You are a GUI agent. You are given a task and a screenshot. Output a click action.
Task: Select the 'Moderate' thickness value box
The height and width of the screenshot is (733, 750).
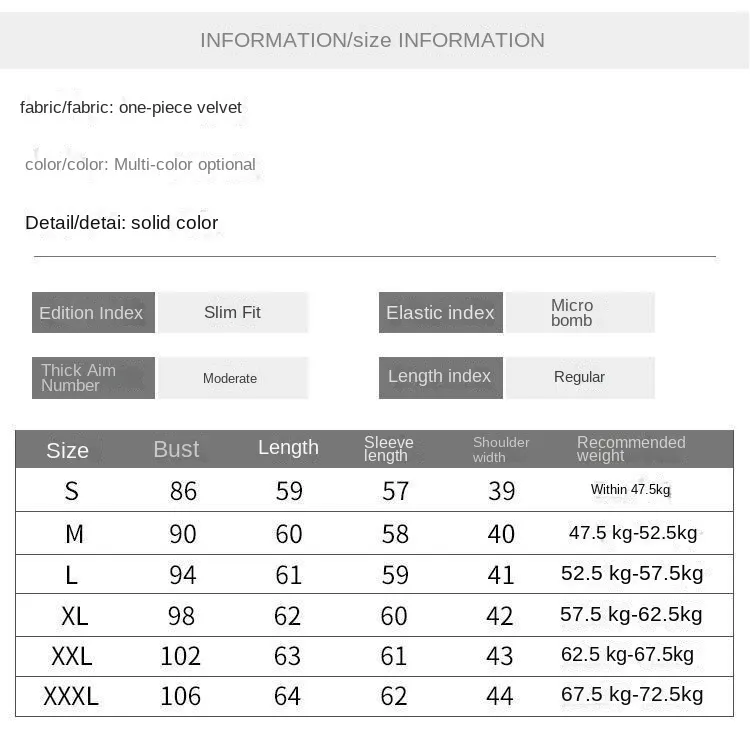click(x=231, y=378)
